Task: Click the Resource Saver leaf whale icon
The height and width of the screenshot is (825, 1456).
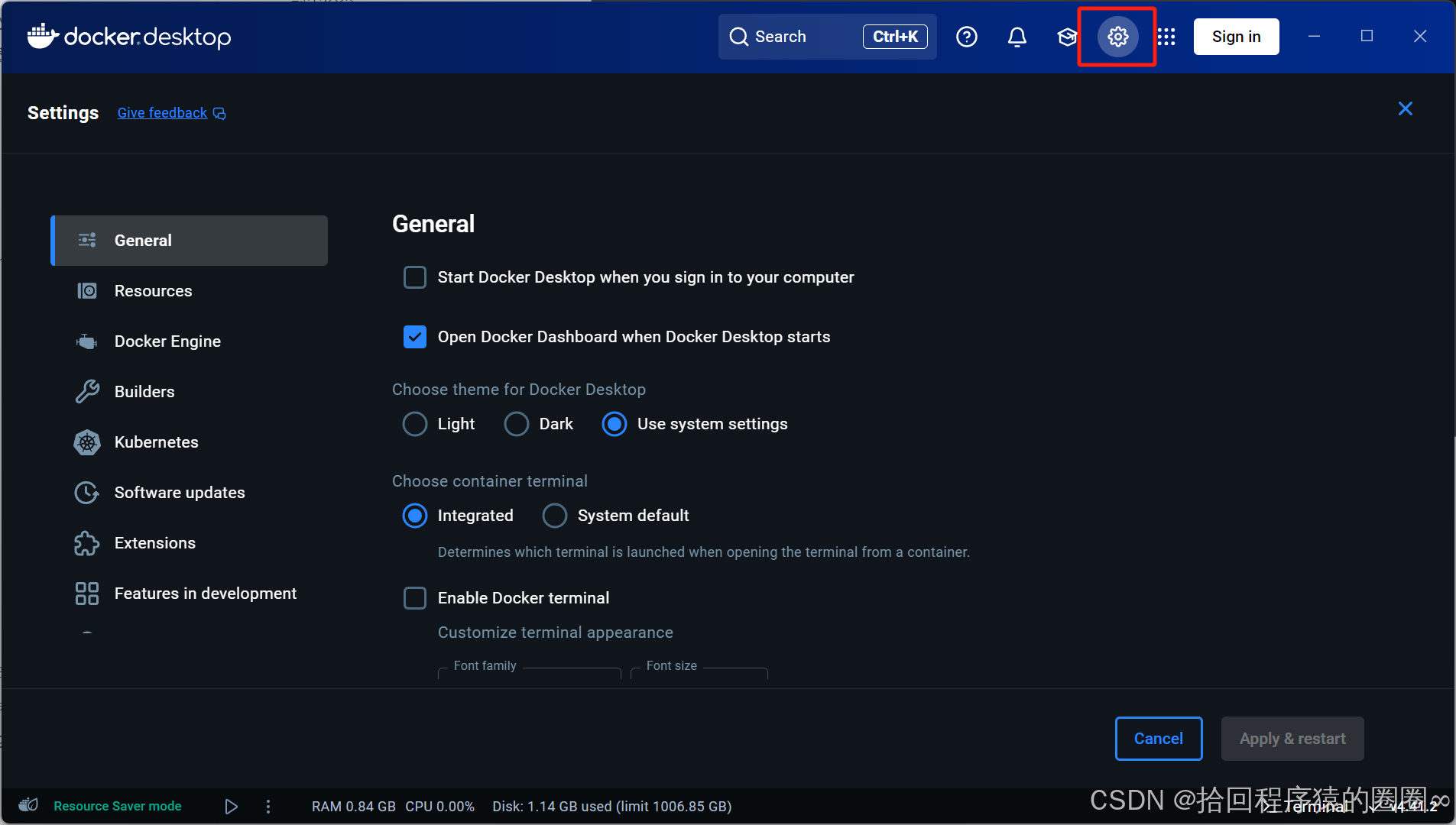Action: click(x=28, y=805)
